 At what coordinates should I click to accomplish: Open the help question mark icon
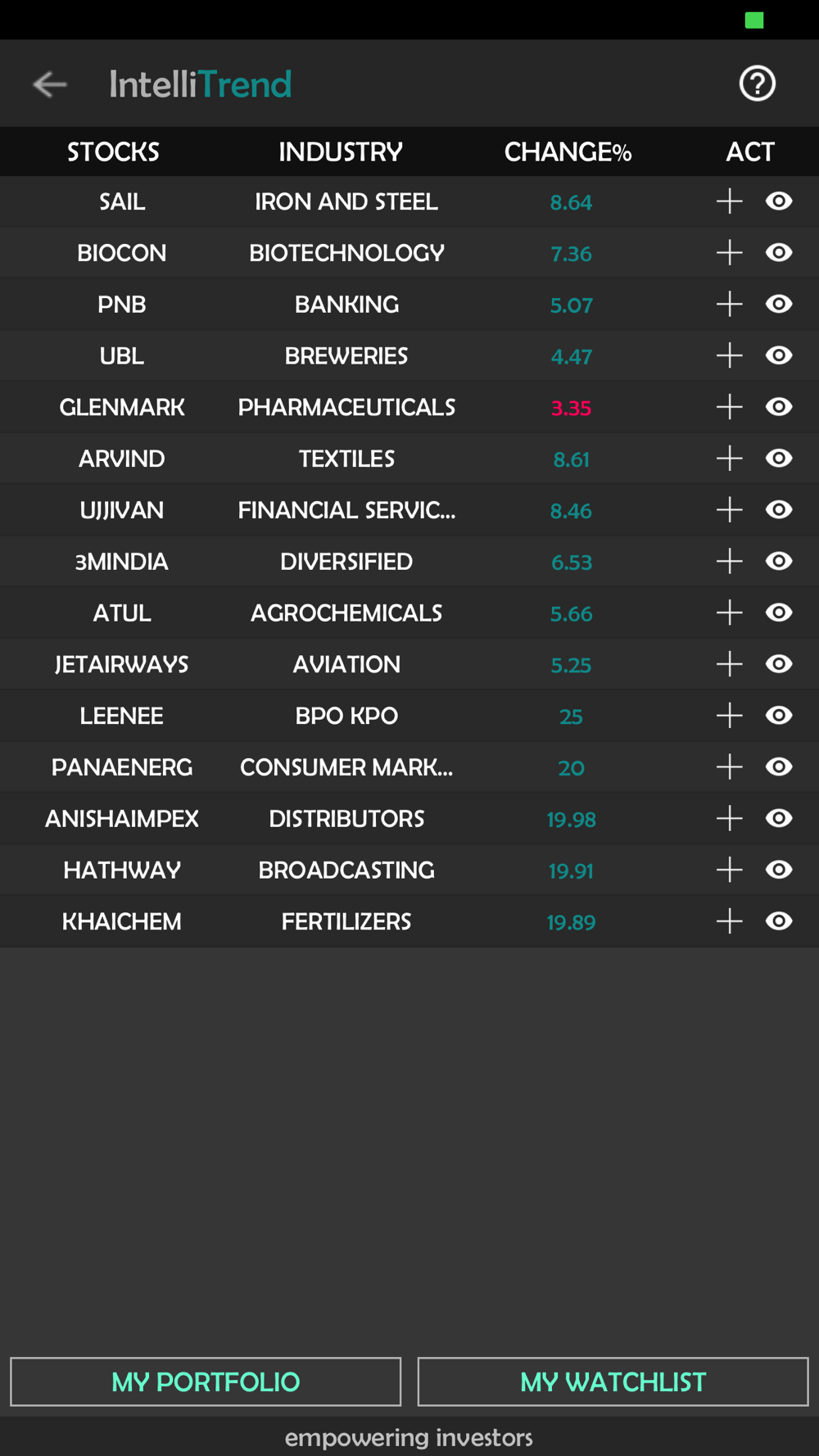pyautogui.click(x=757, y=84)
